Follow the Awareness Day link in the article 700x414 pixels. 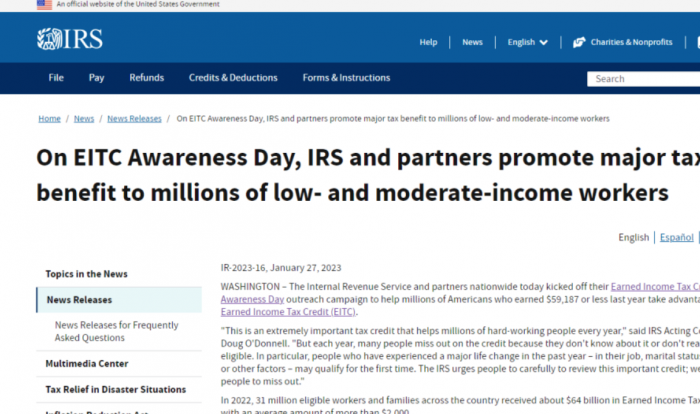pos(252,299)
